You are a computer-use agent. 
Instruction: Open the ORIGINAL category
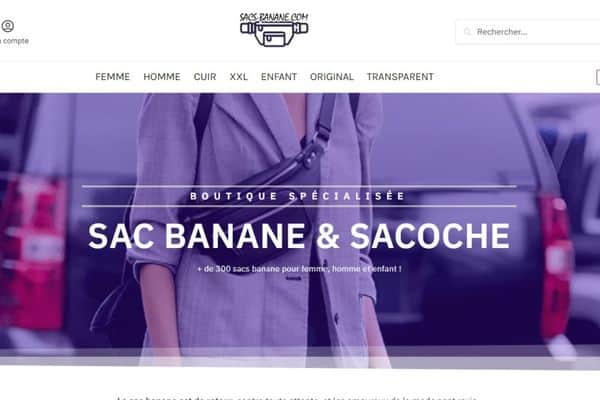click(332, 77)
